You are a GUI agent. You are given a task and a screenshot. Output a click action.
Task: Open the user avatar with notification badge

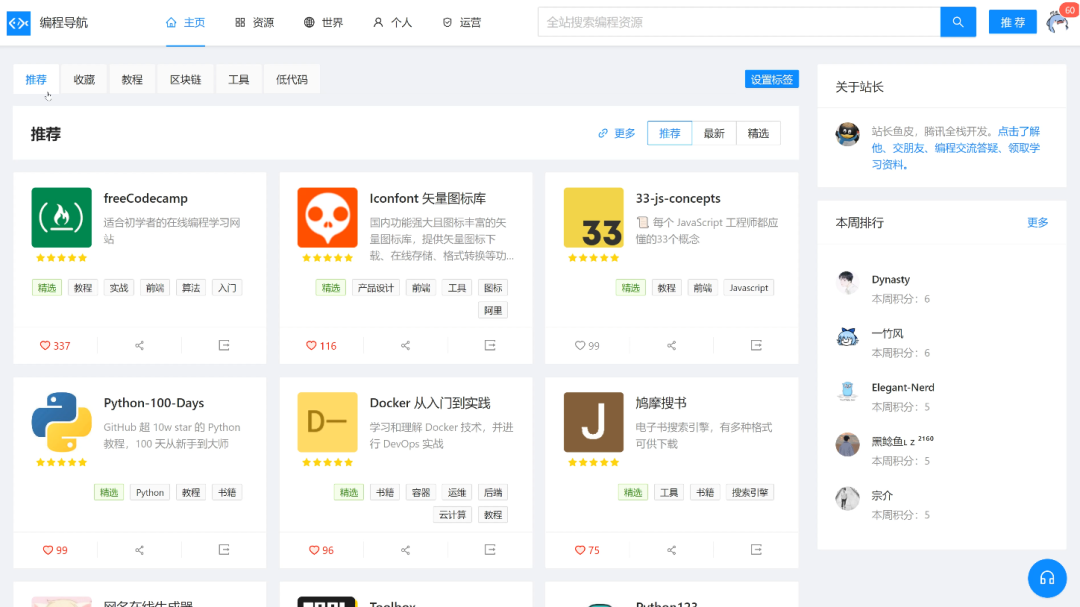coord(1057,22)
